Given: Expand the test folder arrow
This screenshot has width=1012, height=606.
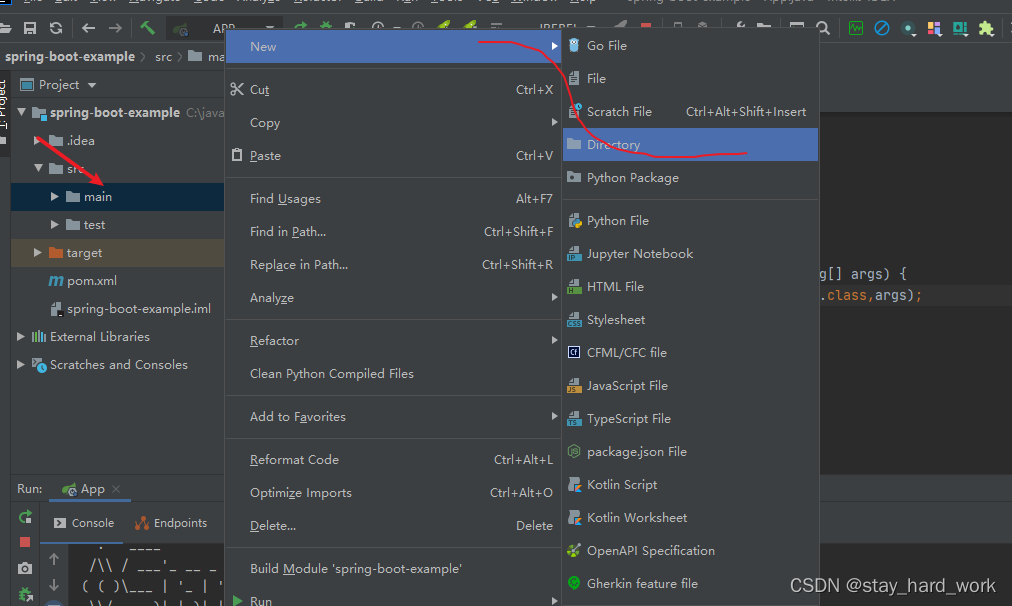Looking at the screenshot, I should (55, 225).
